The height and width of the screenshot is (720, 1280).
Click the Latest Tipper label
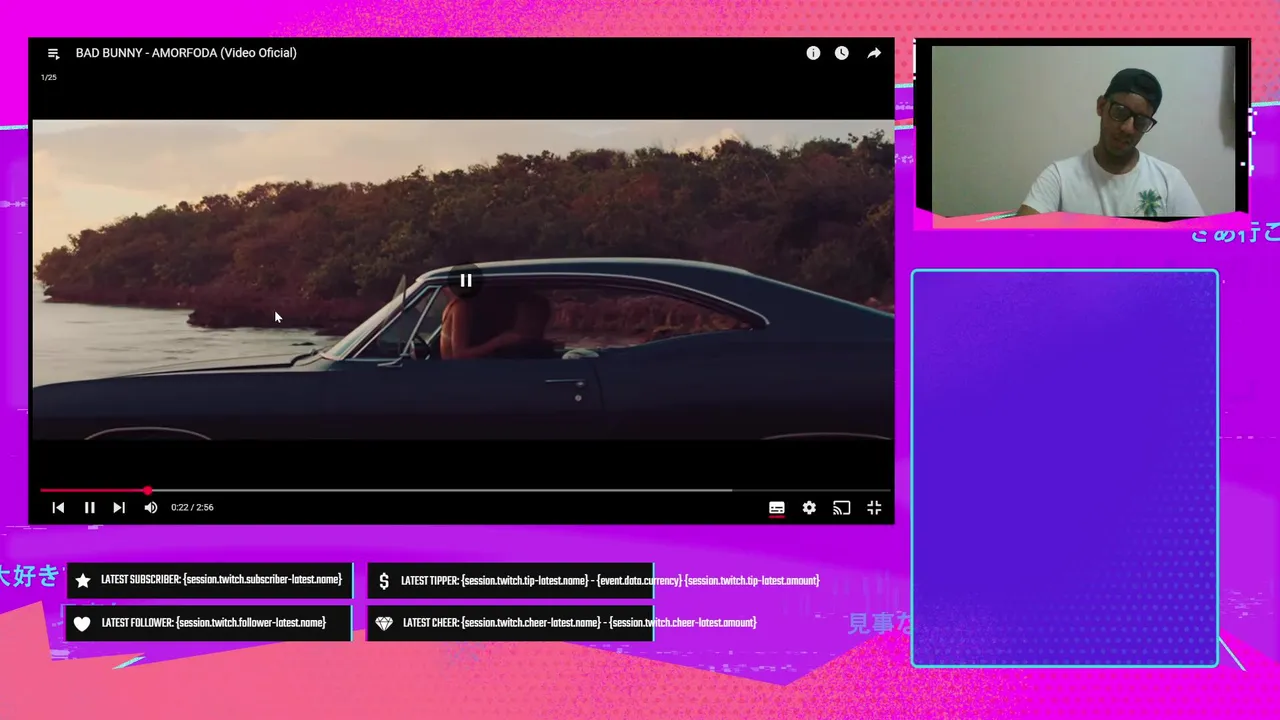610,580
